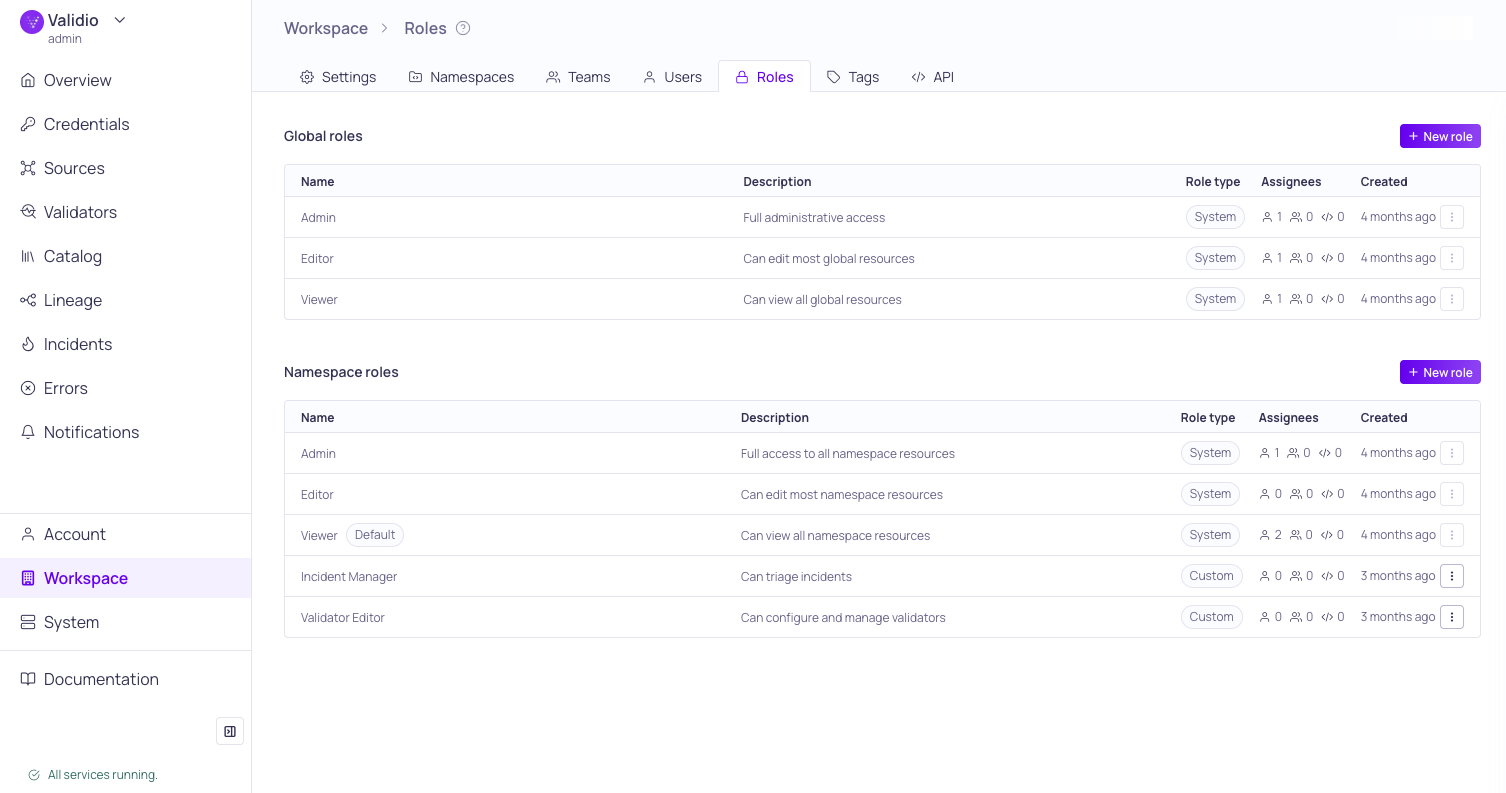Select the Validator Editor role name
1506x793 pixels.
343,618
